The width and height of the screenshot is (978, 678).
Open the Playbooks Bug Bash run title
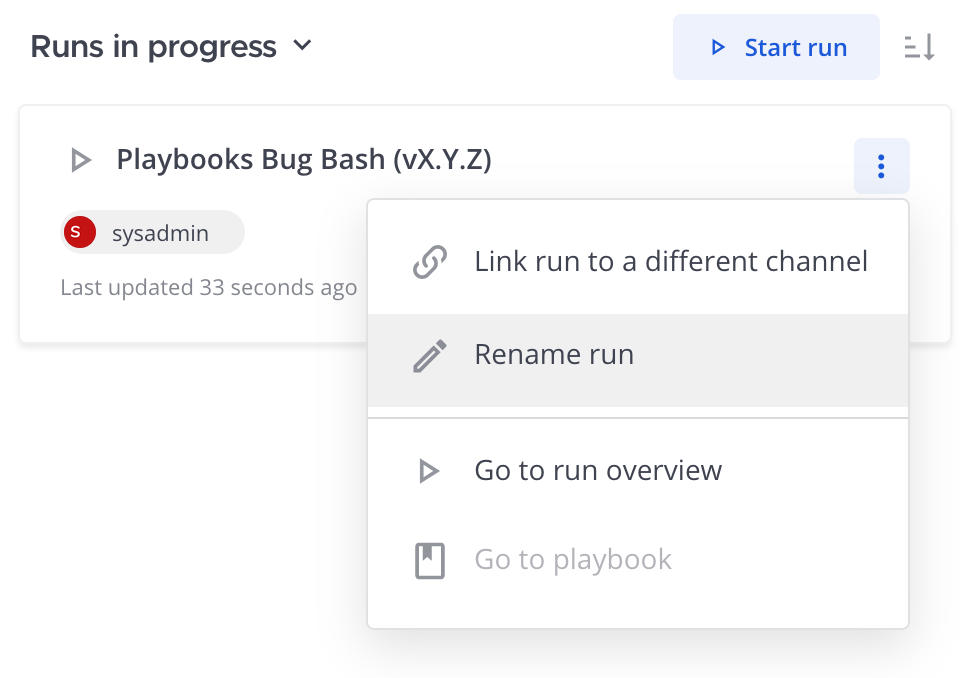point(304,160)
